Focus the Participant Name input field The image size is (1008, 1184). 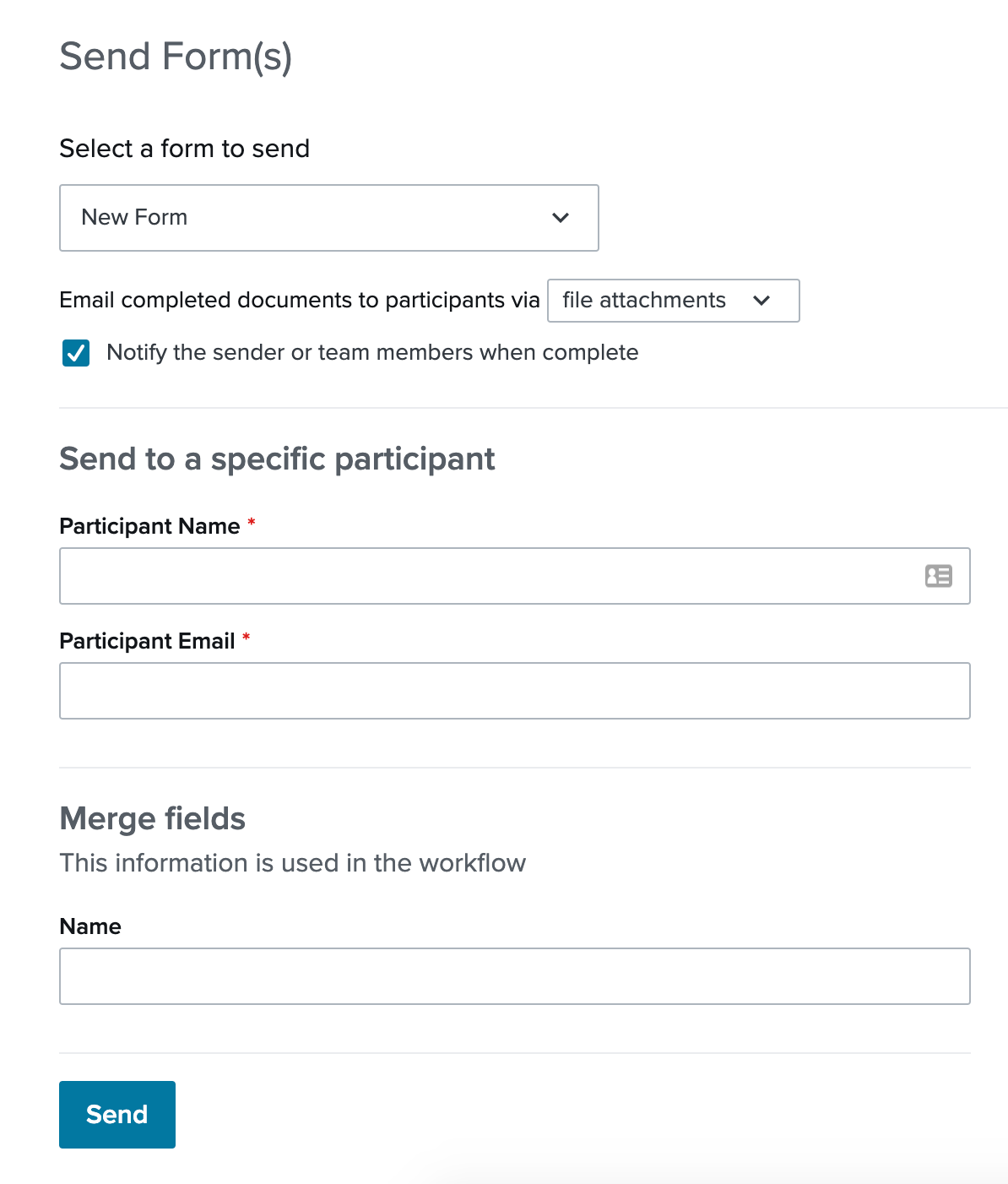(x=490, y=576)
